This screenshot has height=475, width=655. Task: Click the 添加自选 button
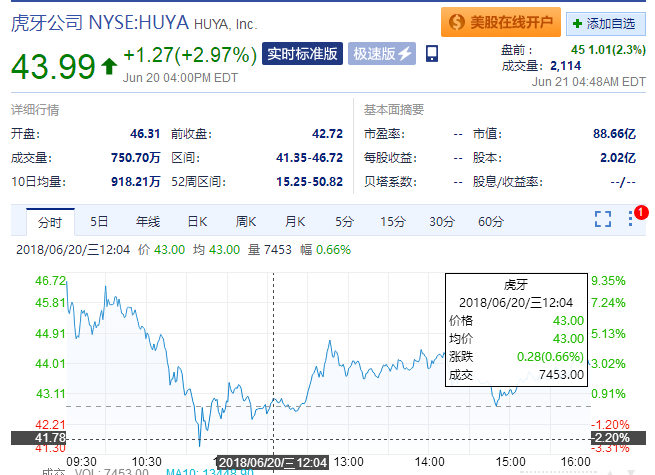pos(606,24)
